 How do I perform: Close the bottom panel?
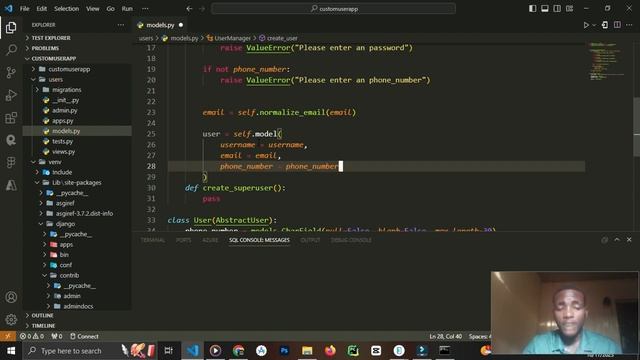(629, 240)
